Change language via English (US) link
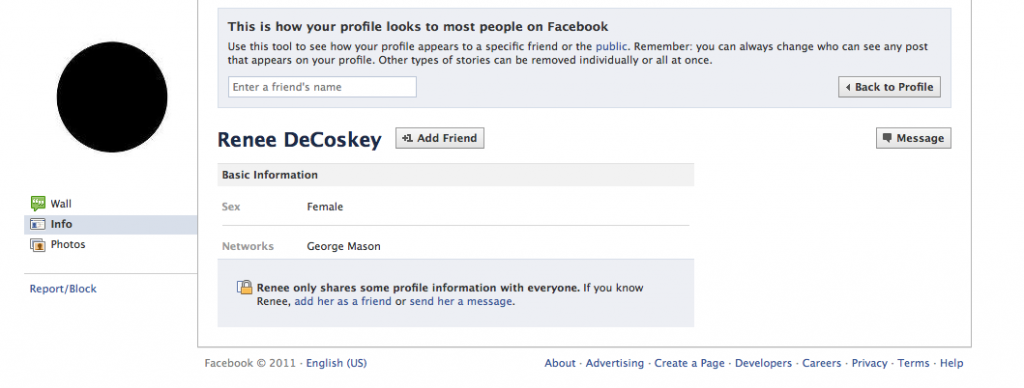This screenshot has width=1024, height=388. (x=336, y=363)
